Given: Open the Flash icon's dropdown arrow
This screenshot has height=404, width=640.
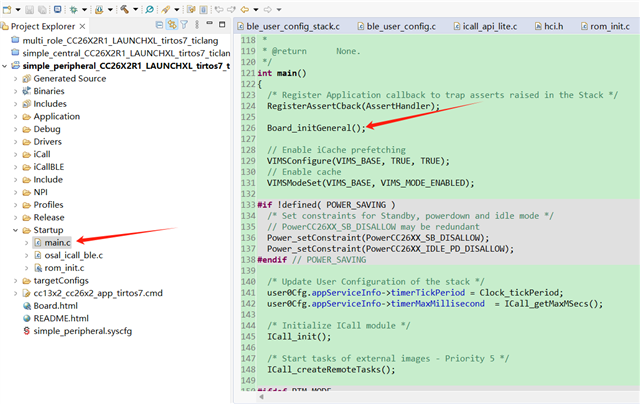Looking at the screenshot, I should coord(110,9).
